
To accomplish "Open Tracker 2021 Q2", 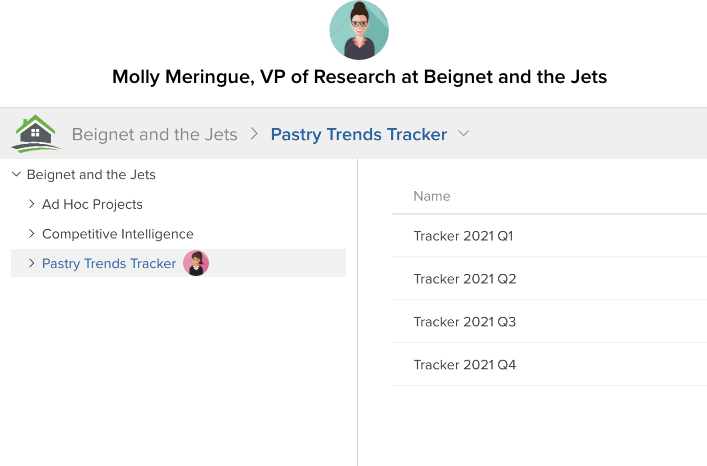I will coord(464,279).
